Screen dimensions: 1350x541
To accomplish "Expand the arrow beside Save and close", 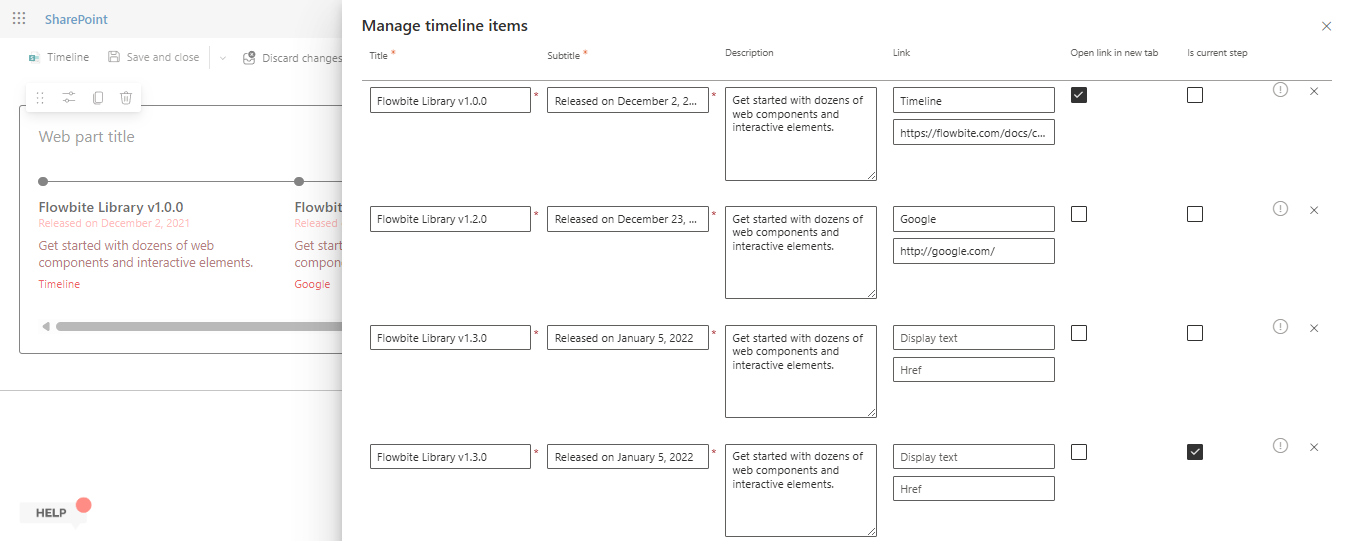I will (x=222, y=58).
